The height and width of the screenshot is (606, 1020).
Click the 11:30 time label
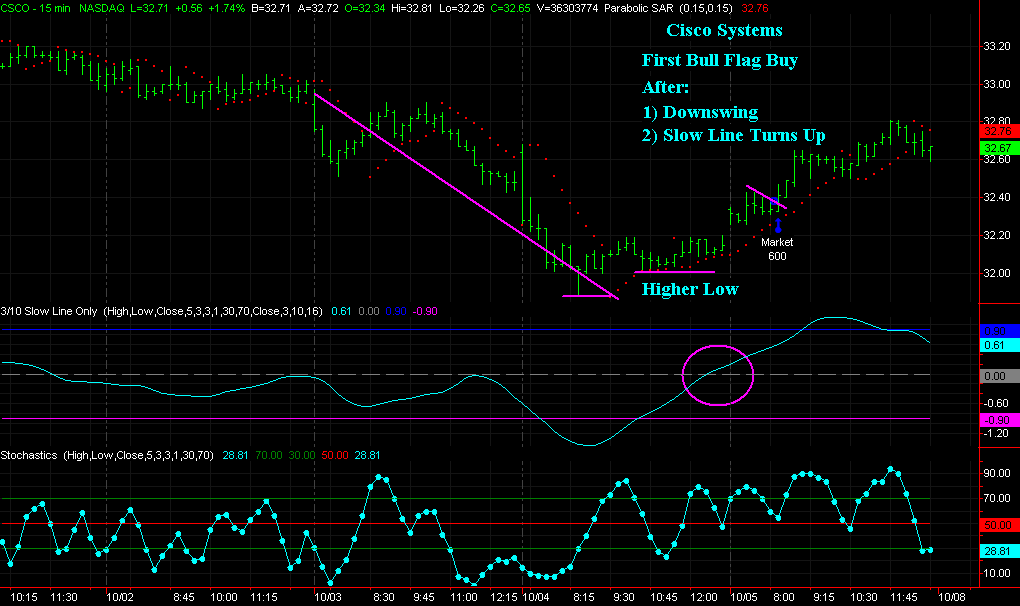pos(64,597)
